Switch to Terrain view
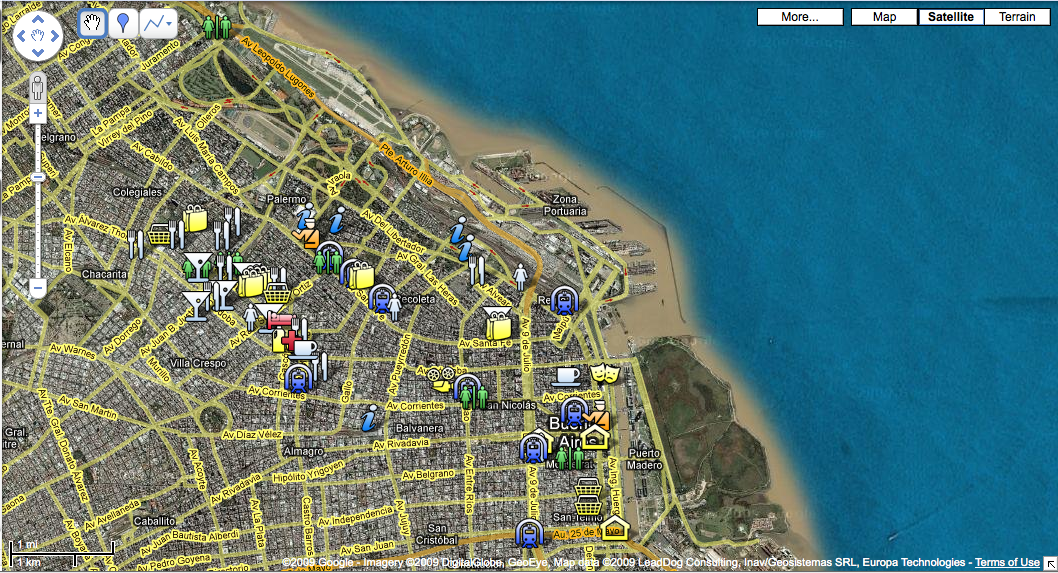The width and height of the screenshot is (1058, 573). point(1017,17)
